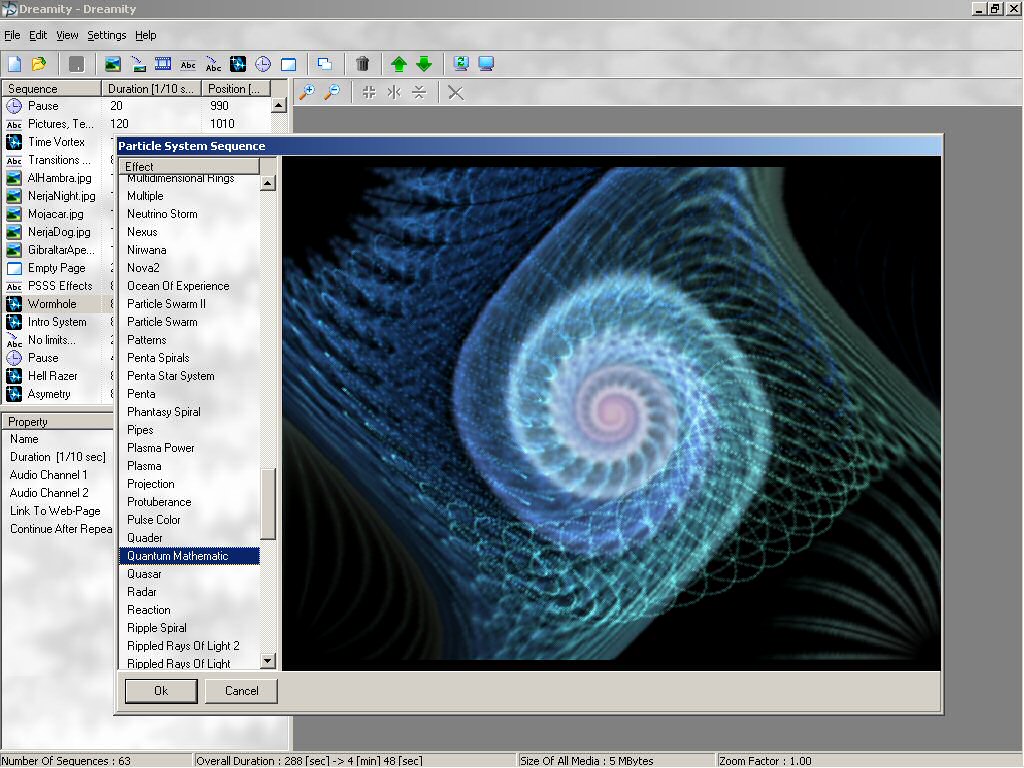
Task: Confirm the effect with the Ok button
Action: pyautogui.click(x=160, y=690)
